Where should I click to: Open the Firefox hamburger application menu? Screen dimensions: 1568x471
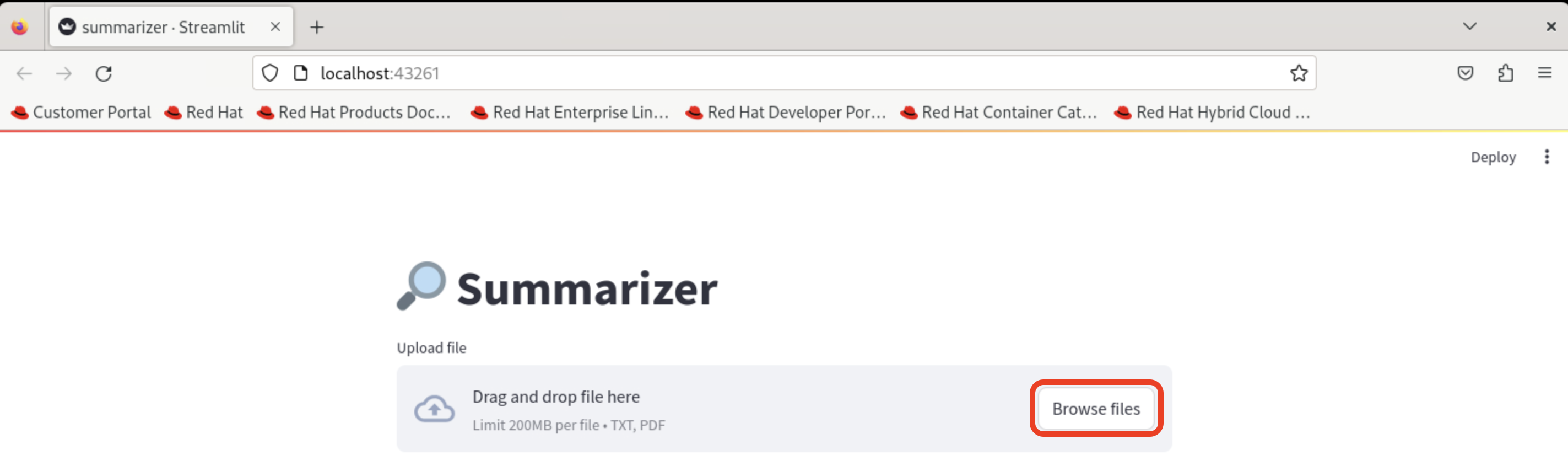click(1544, 73)
